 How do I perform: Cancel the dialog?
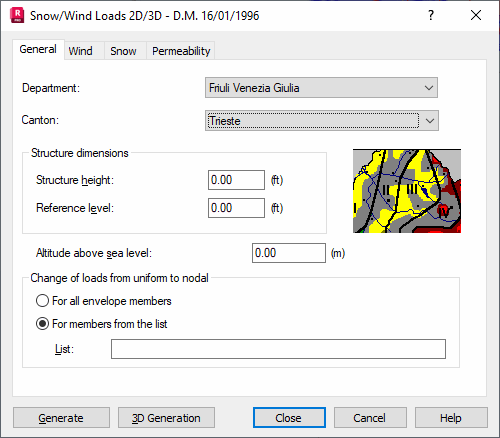pos(370,418)
